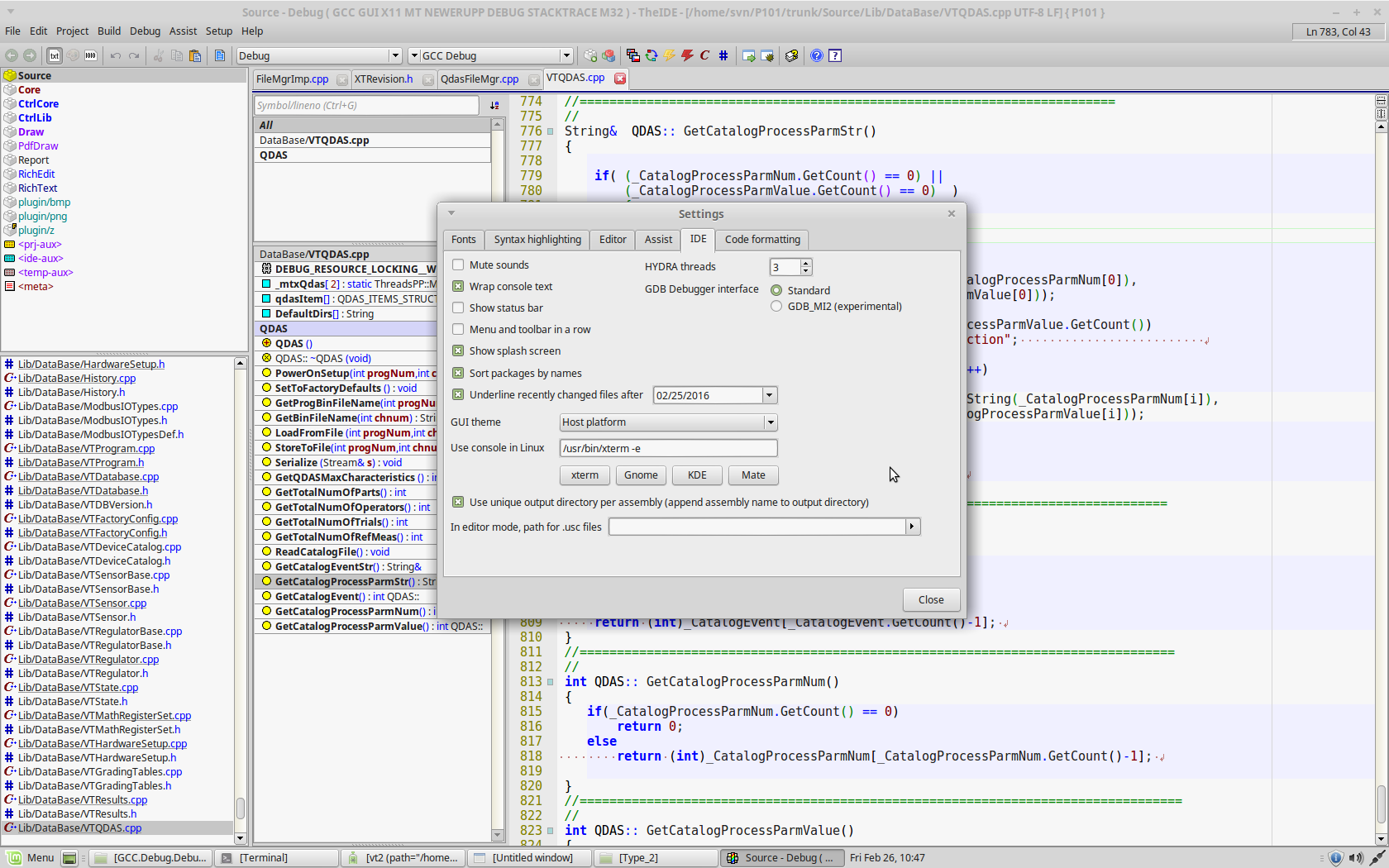Click the yellow lightning build icon

point(669,56)
